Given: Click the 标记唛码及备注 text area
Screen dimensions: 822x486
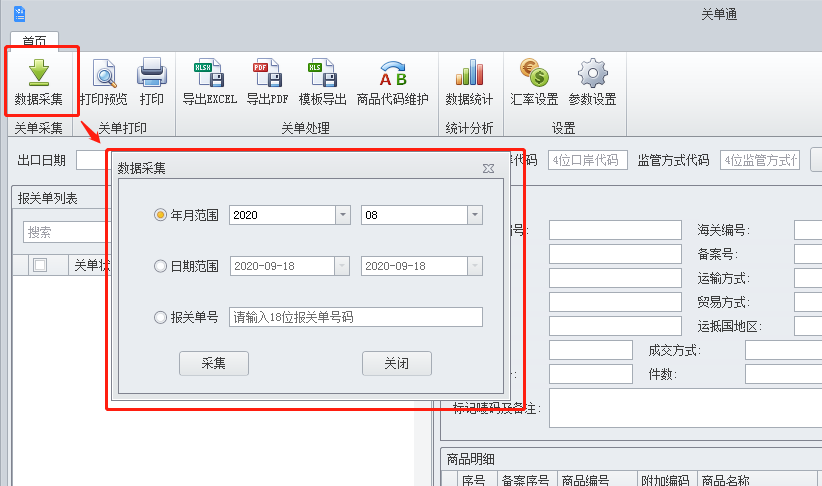Looking at the screenshot, I should pos(686,408).
